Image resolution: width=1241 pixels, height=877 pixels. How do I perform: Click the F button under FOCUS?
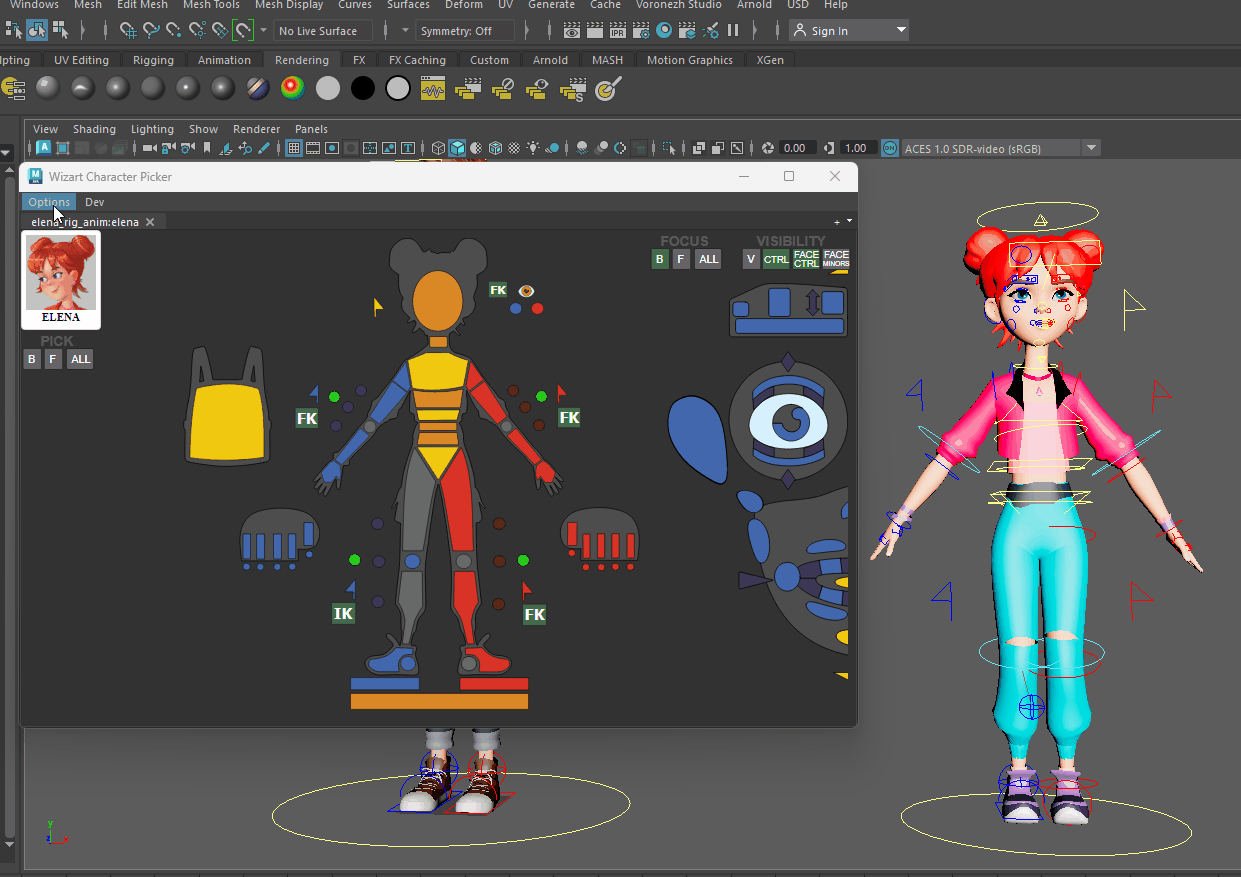click(681, 259)
